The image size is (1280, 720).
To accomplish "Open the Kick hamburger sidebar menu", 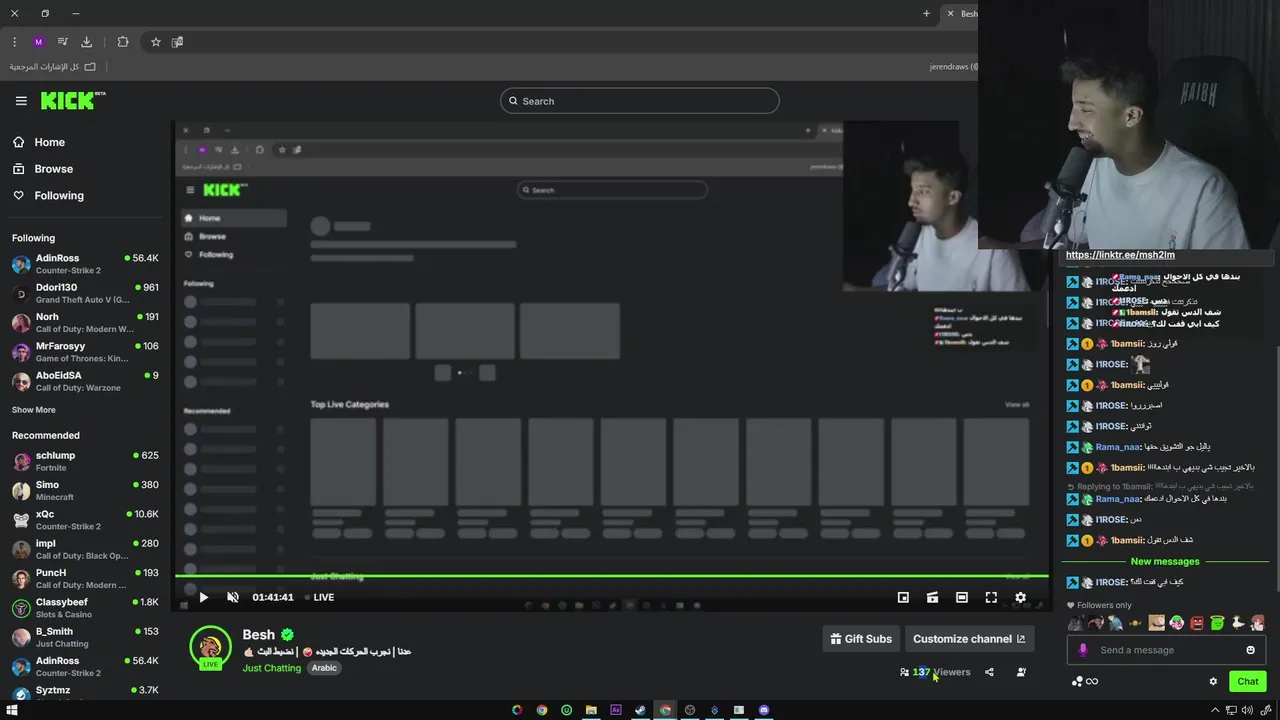I will click(21, 101).
